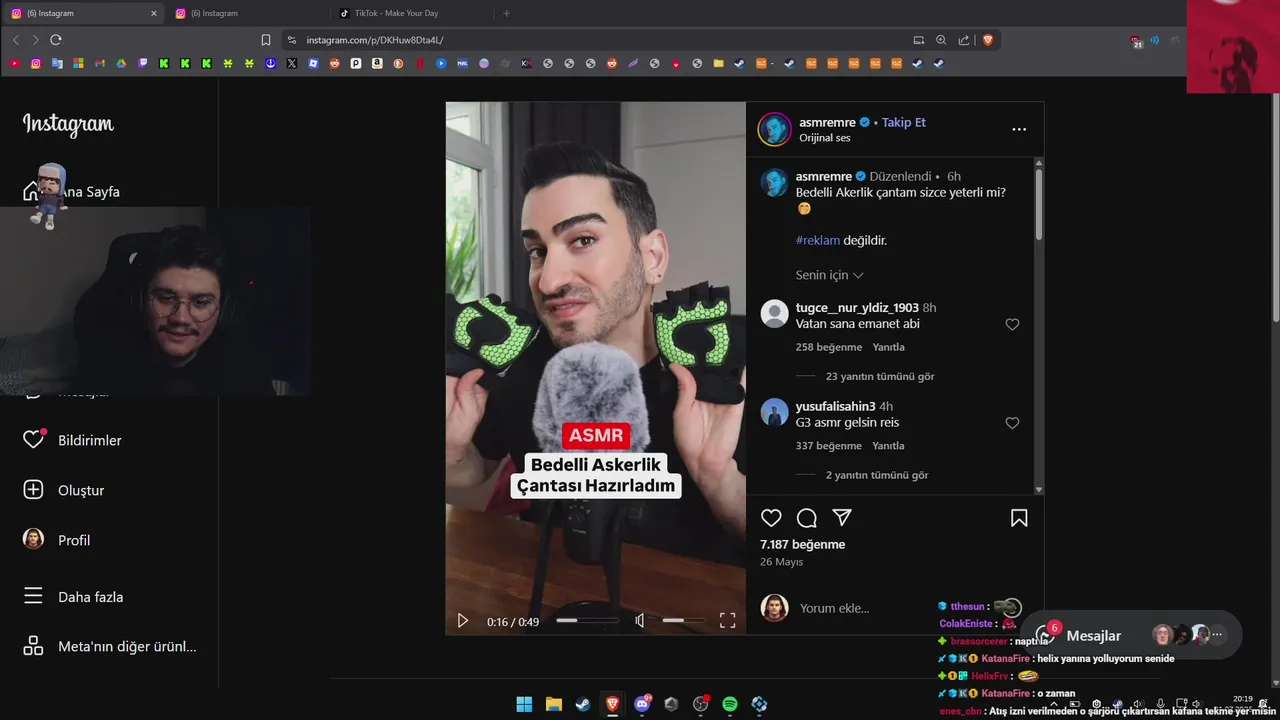1280x720 pixels.
Task: Open the address bar zoom icon
Action: pos(941,40)
